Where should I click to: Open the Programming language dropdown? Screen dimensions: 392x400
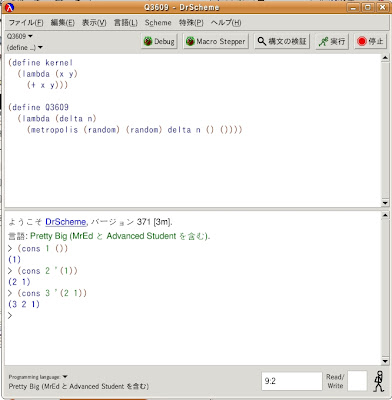tap(38, 377)
